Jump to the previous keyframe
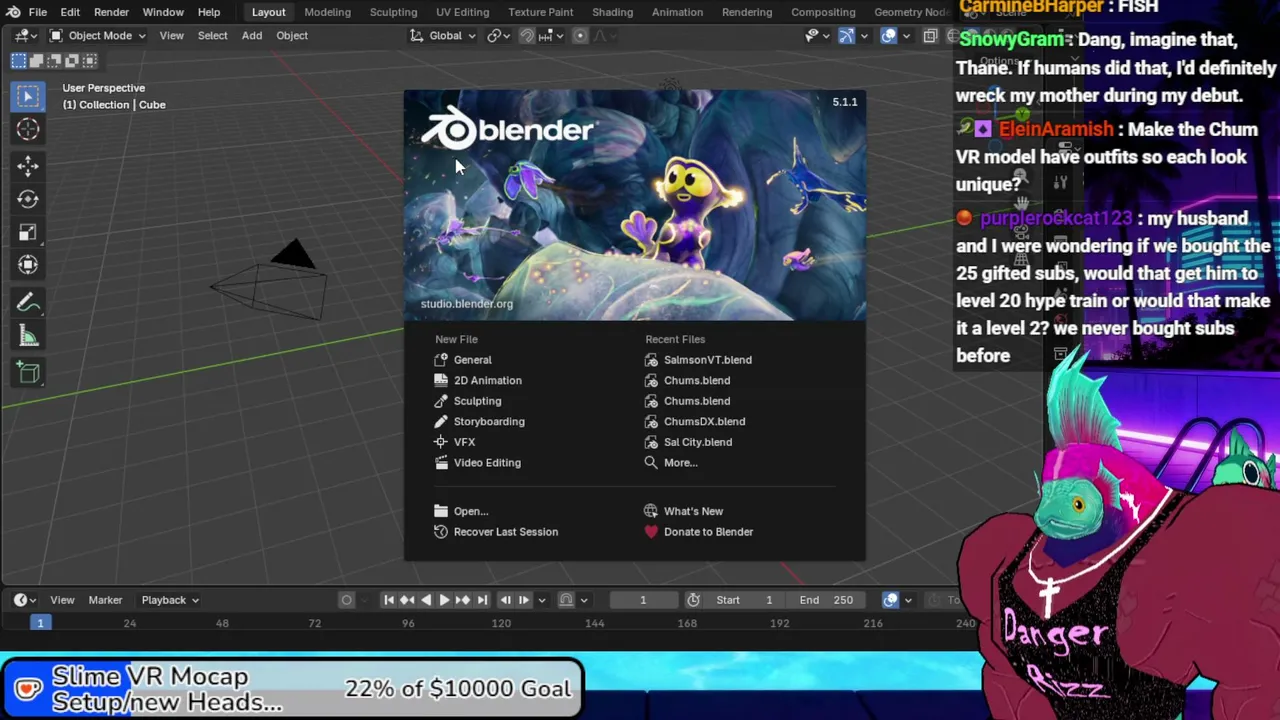1280x720 pixels. (407, 600)
